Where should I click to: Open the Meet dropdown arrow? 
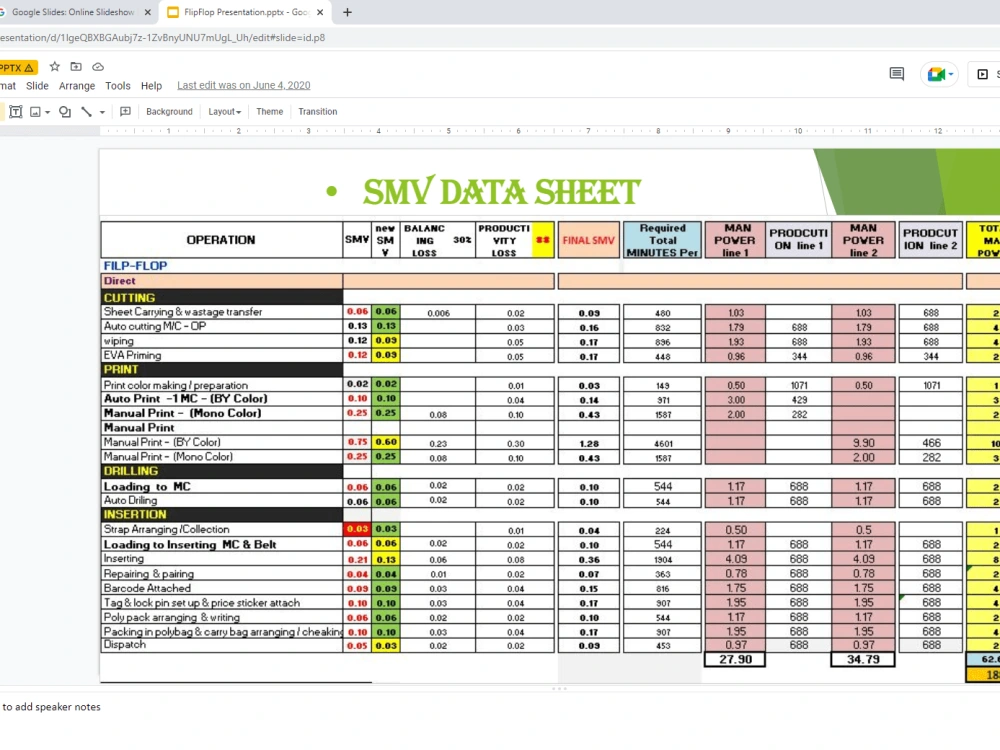pos(951,75)
